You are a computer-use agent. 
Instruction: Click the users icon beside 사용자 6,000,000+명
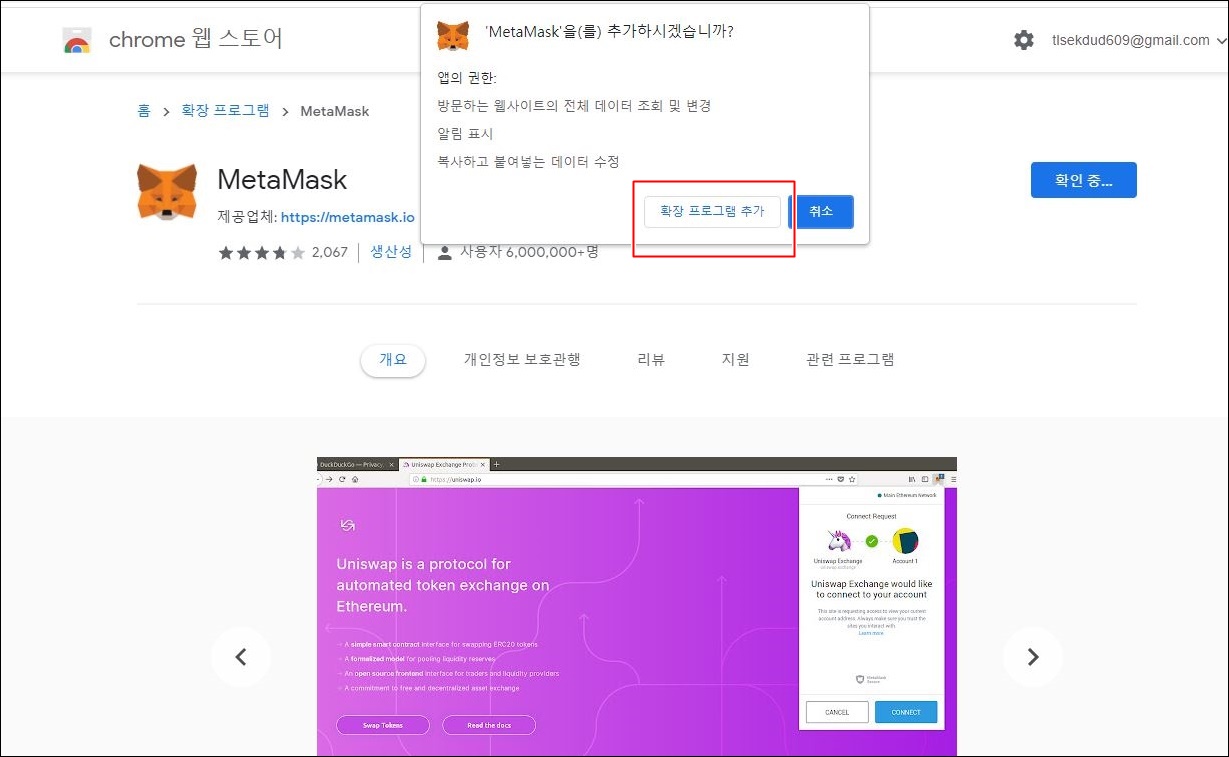coord(445,252)
